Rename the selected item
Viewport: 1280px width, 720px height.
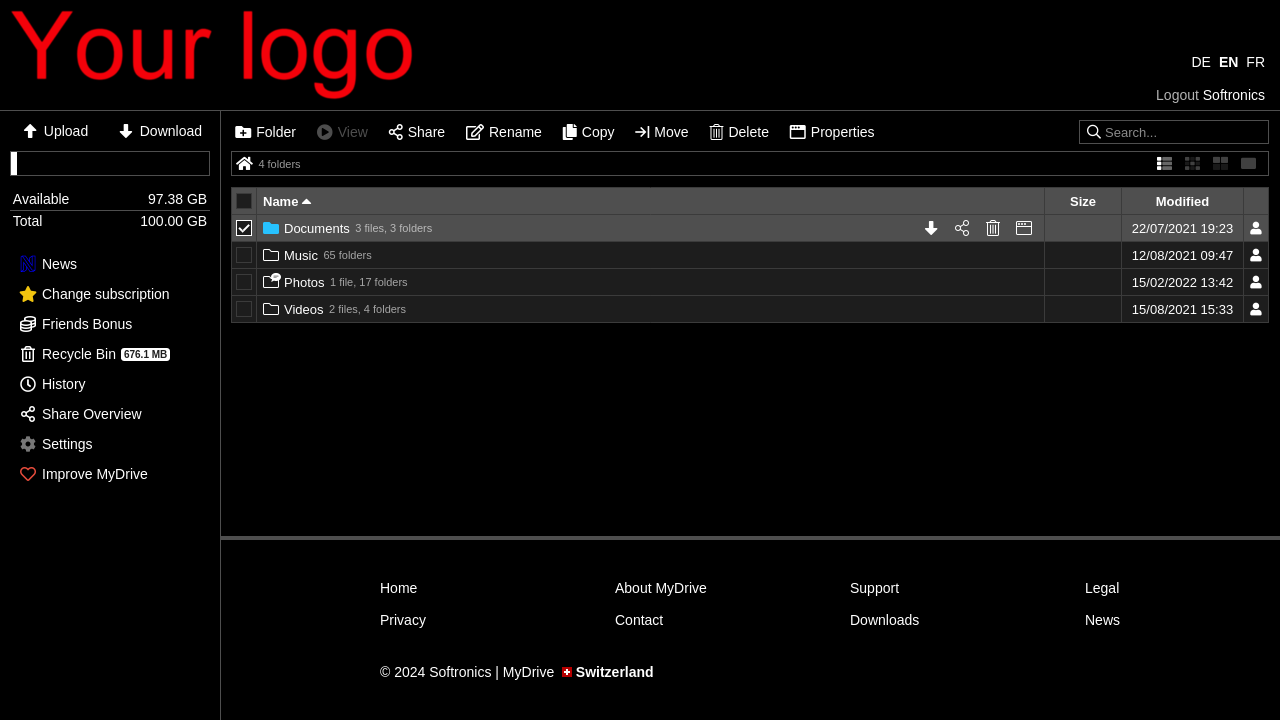pos(504,132)
